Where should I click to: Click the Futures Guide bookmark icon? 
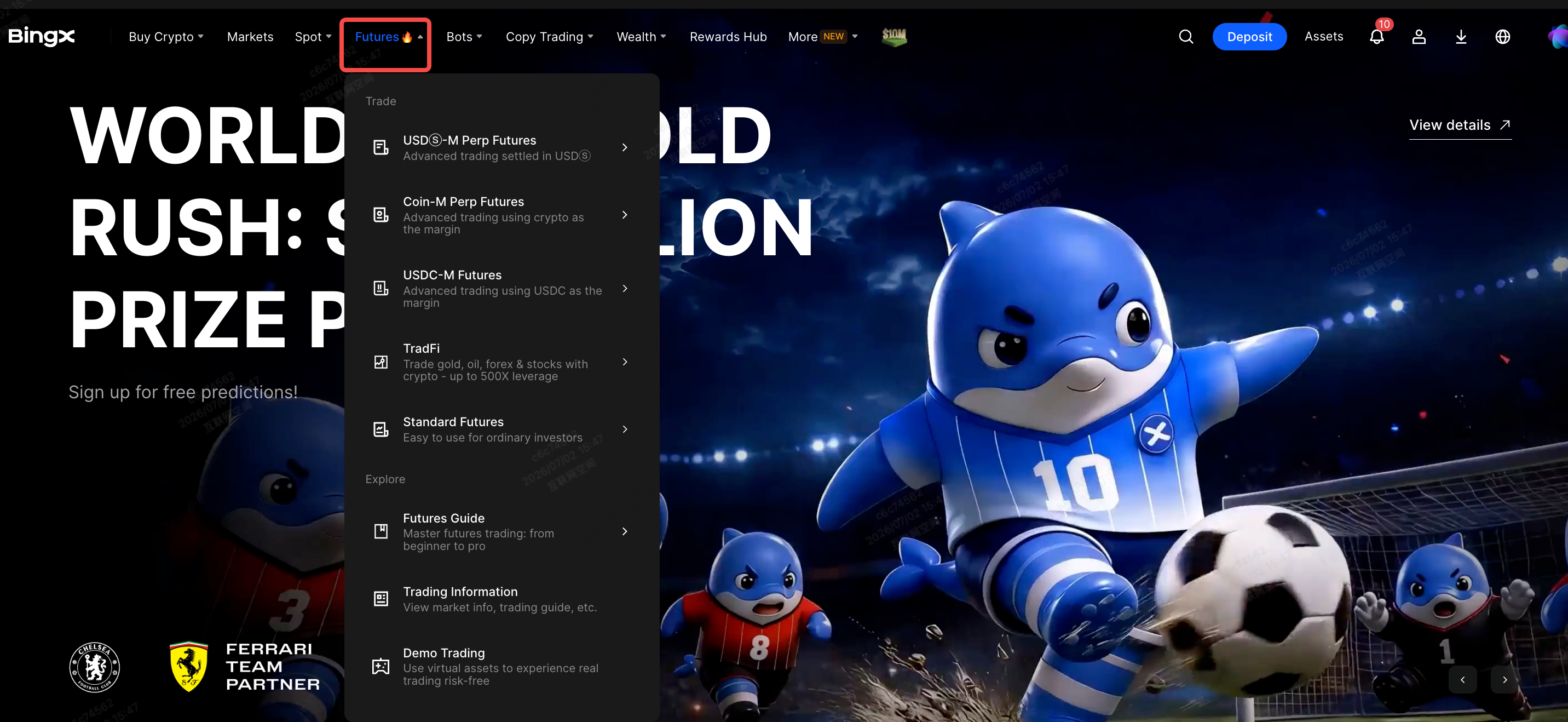click(381, 531)
